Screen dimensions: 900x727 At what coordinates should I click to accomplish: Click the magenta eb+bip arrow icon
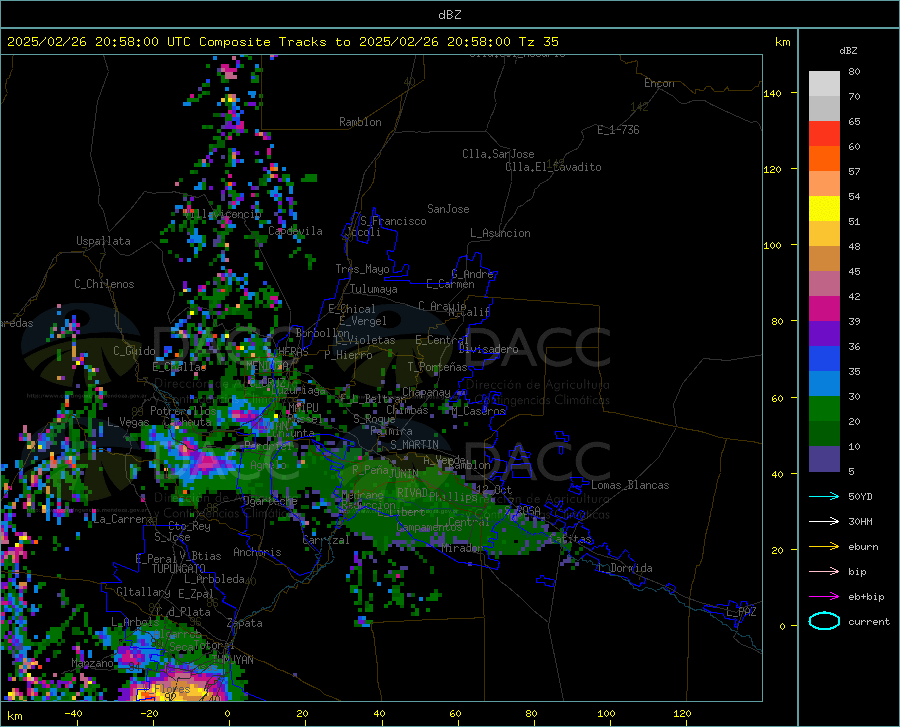point(824,596)
